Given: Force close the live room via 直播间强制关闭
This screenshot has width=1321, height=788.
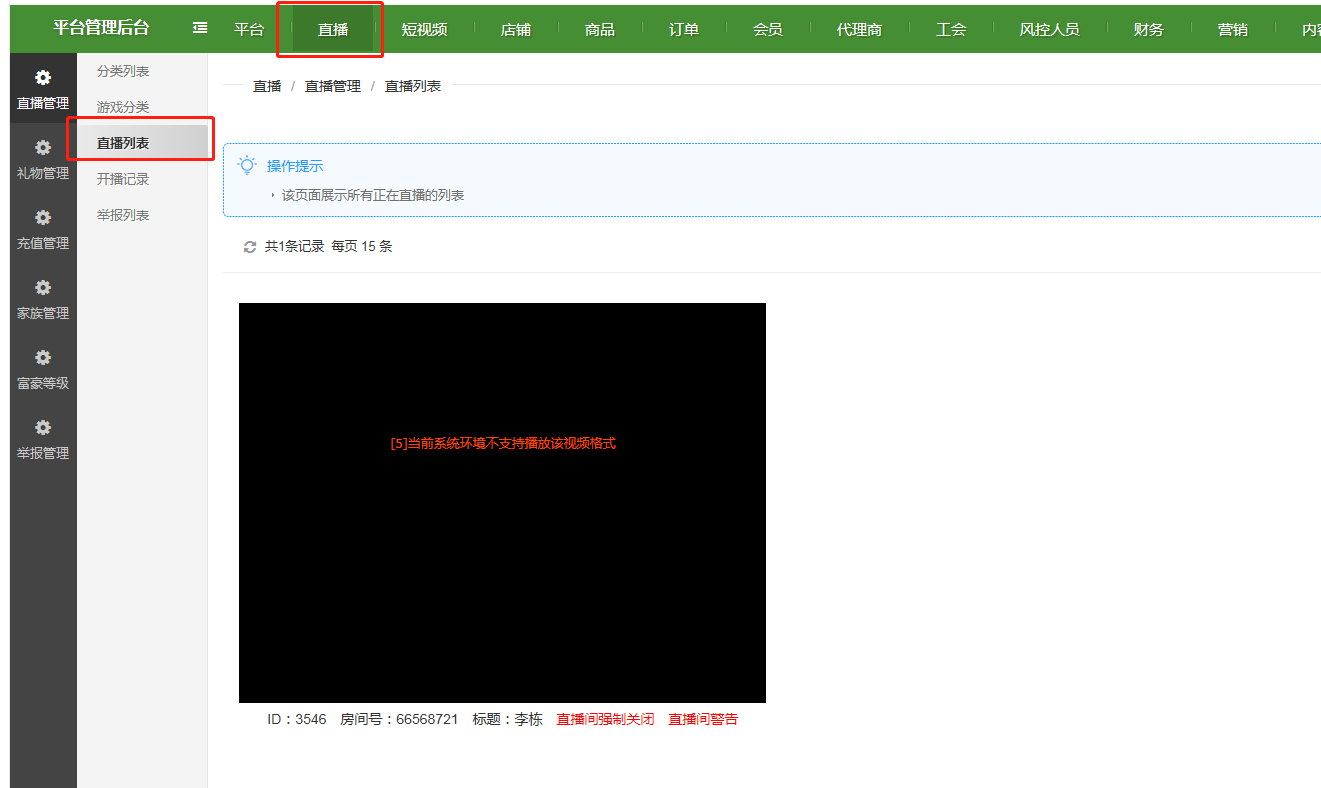Looking at the screenshot, I should (x=604, y=718).
